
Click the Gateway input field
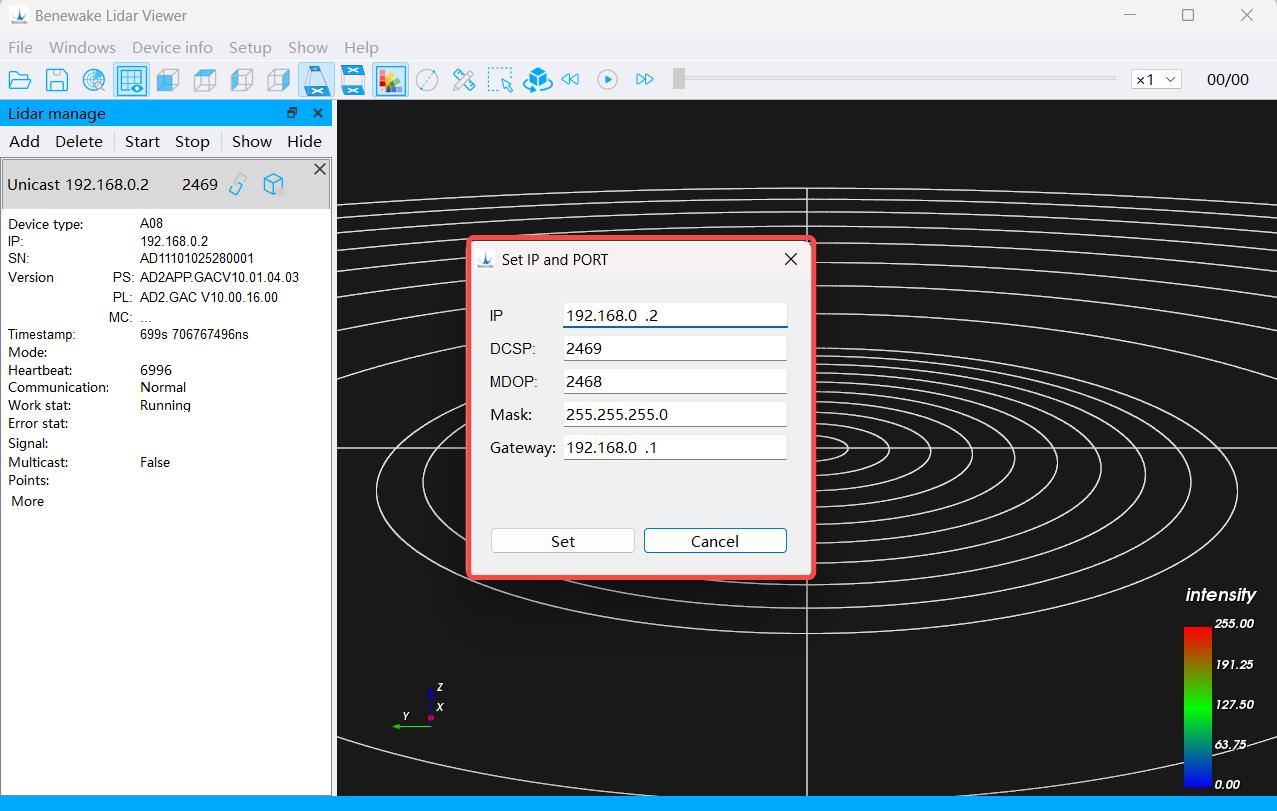click(x=675, y=447)
